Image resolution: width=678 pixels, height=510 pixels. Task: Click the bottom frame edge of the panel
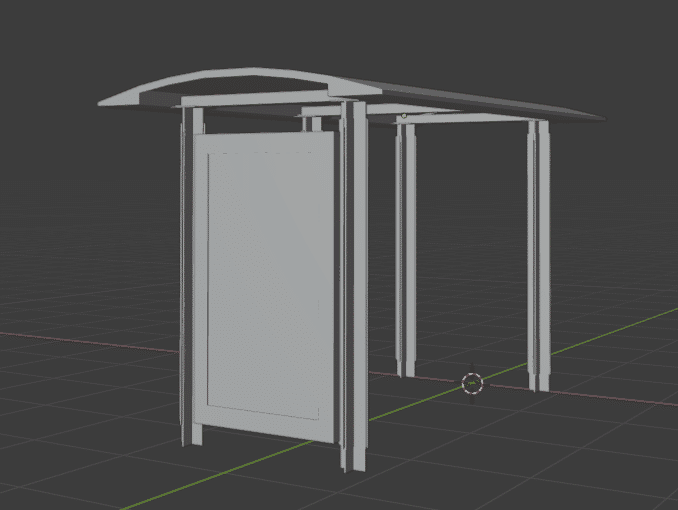tap(262, 412)
